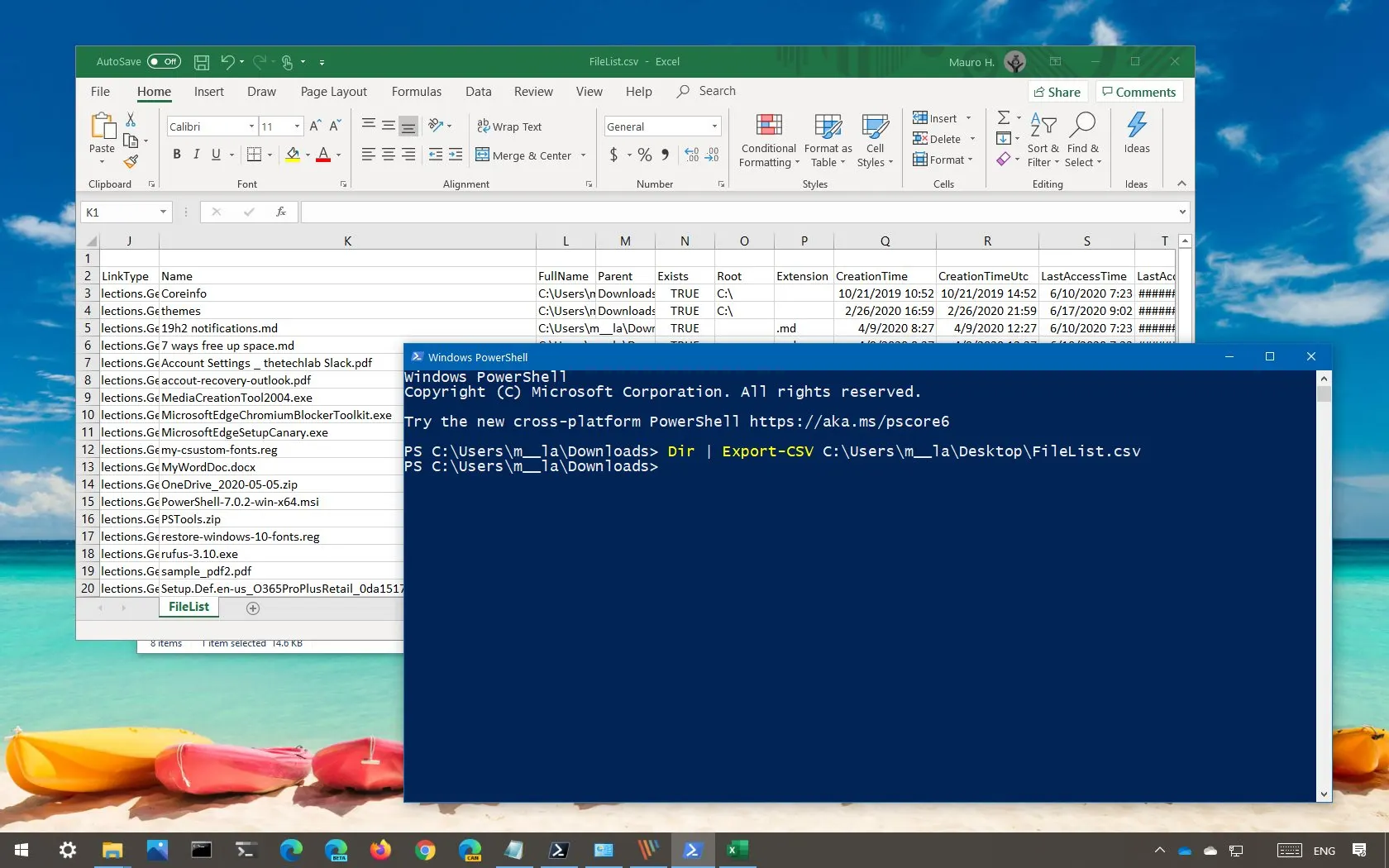1389x868 pixels.
Task: Enable Wrap Text
Action: coord(510,126)
